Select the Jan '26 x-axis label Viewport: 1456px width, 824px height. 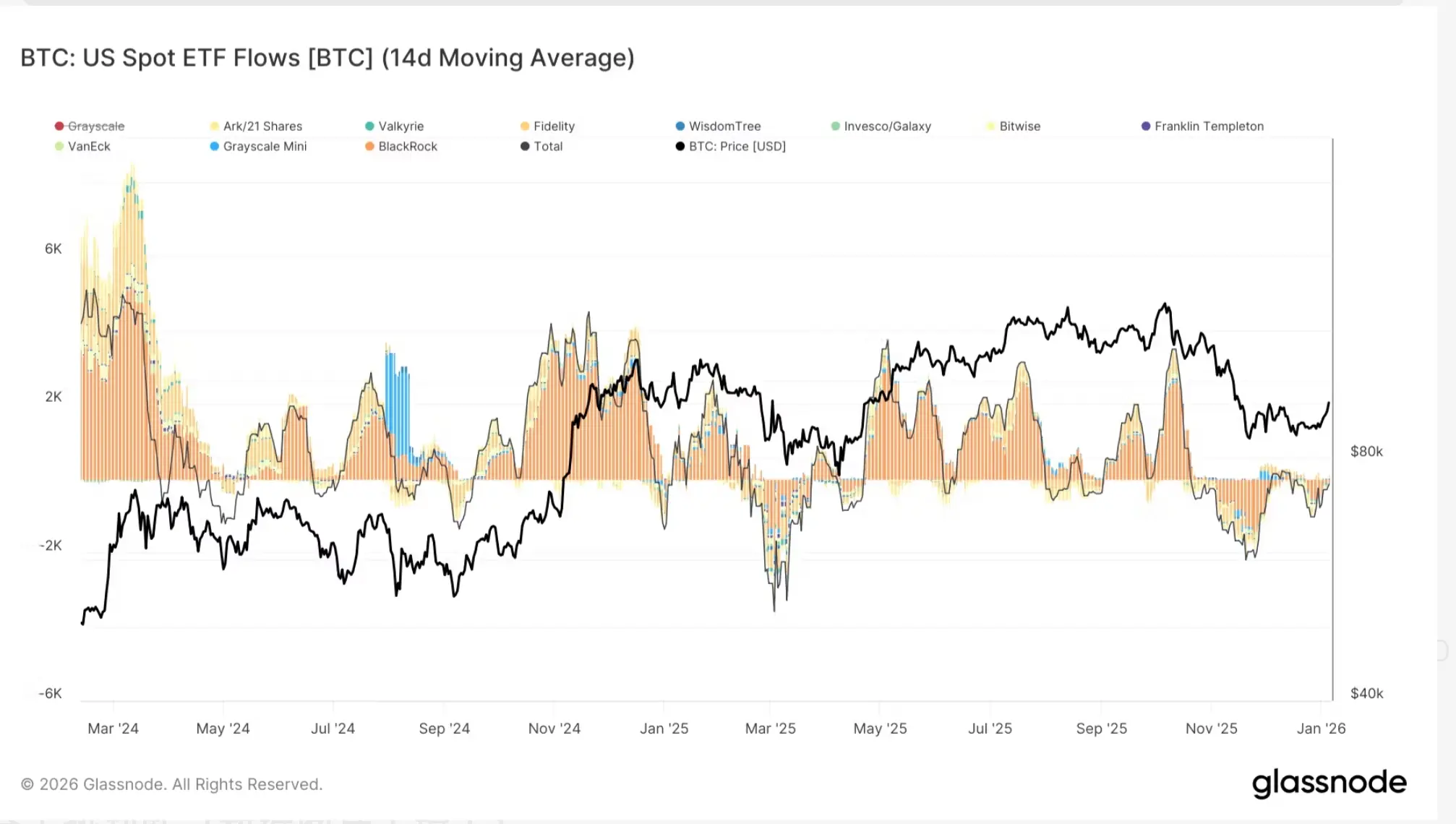1321,728
